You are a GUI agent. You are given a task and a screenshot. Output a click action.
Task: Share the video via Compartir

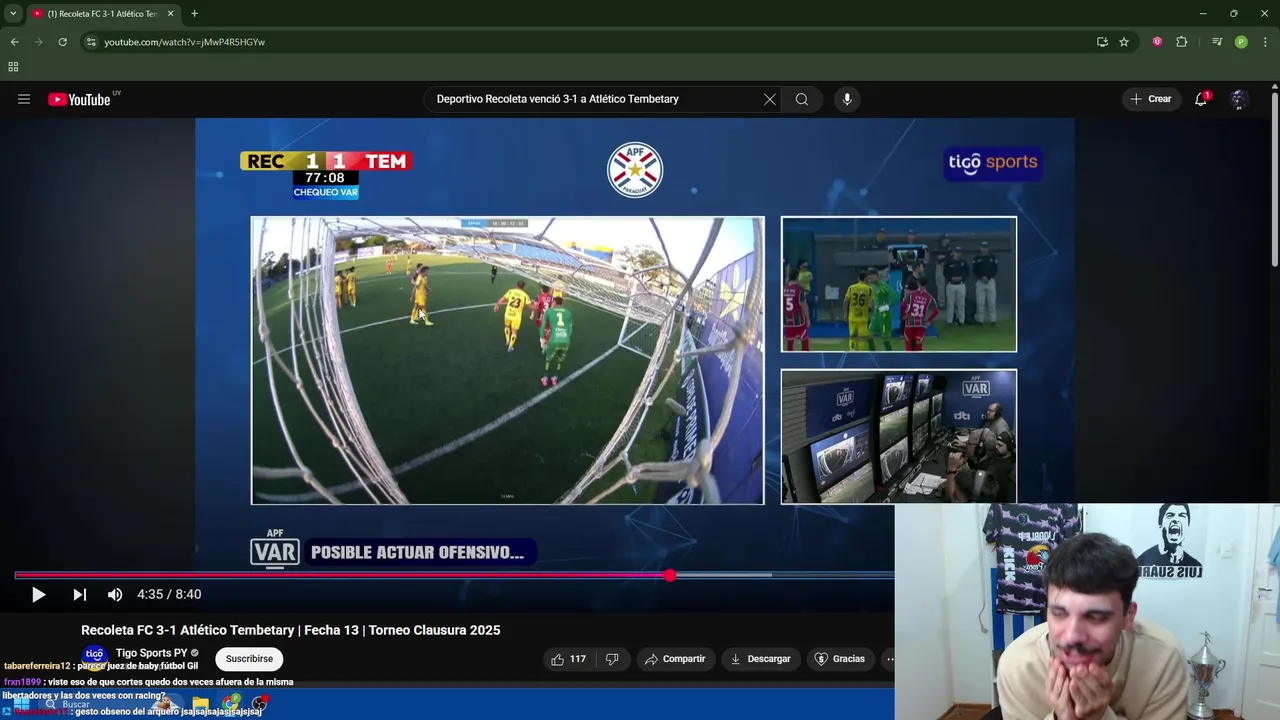(675, 659)
